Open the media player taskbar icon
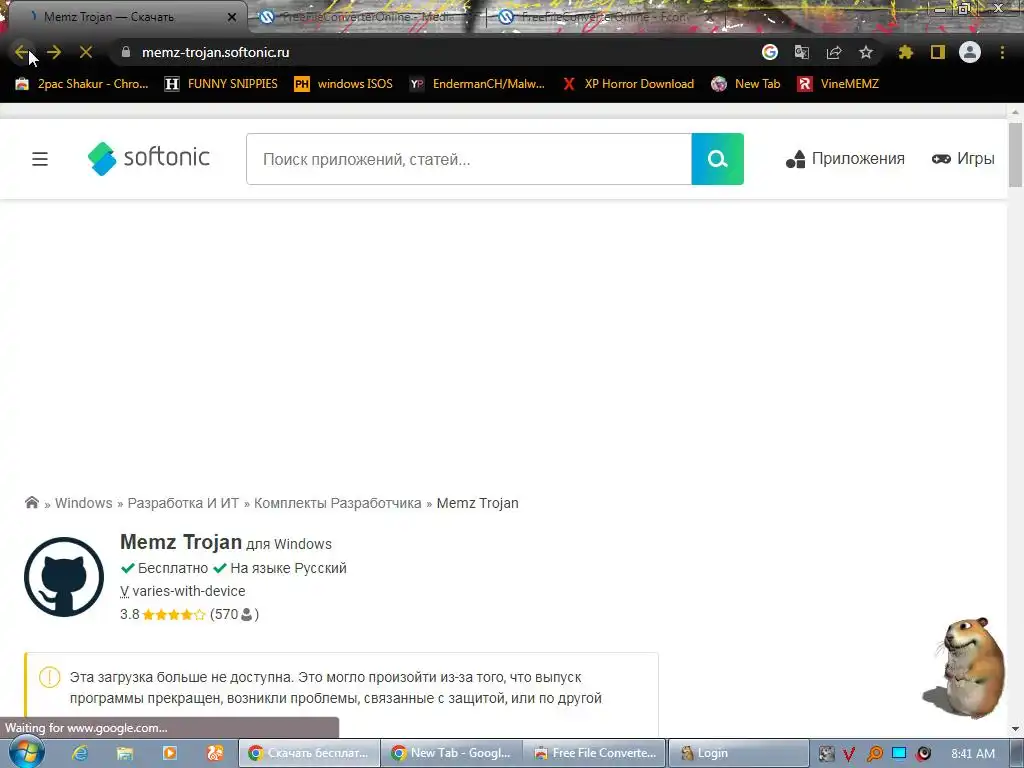This screenshot has height=768, width=1024. point(170,753)
